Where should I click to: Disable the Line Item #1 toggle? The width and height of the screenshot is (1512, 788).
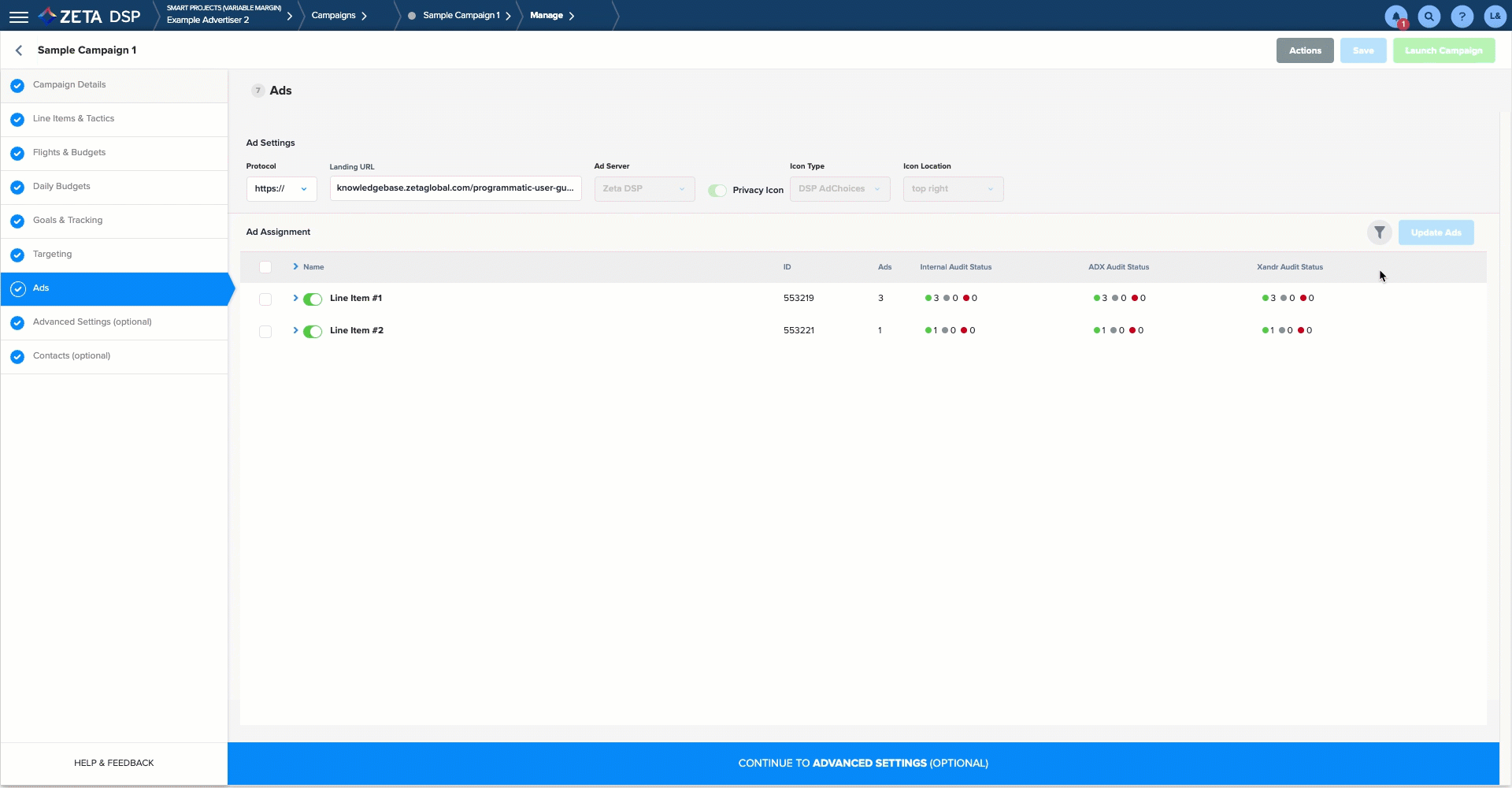(313, 299)
